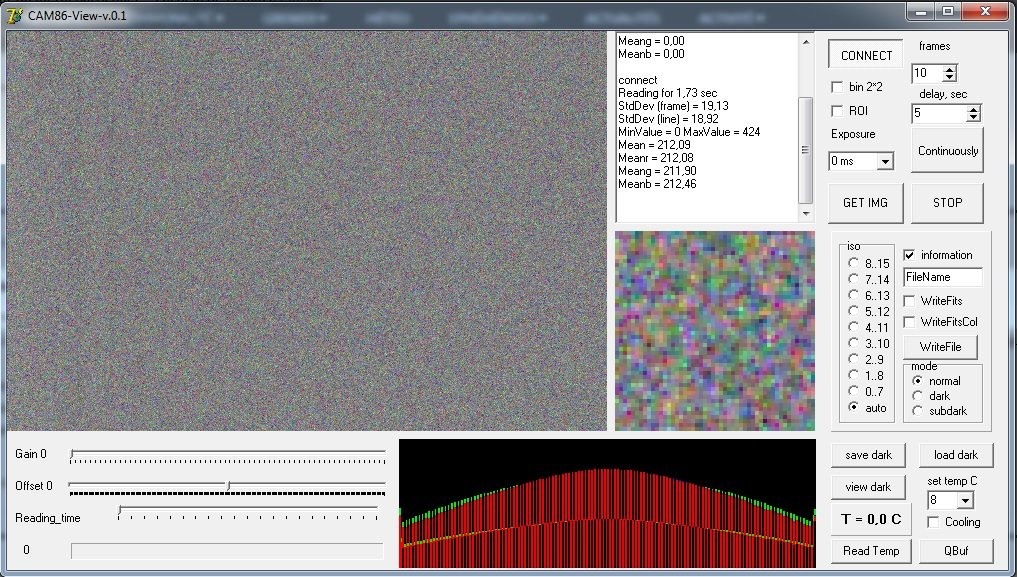Click Read Temp button
Screen dimensions: 1017x577
pyautogui.click(x=870, y=551)
